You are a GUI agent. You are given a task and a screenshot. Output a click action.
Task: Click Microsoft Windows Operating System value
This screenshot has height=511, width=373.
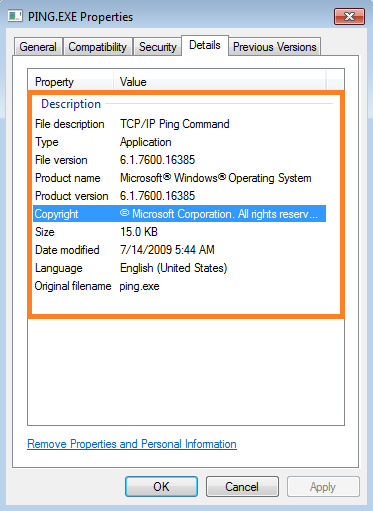(216, 178)
